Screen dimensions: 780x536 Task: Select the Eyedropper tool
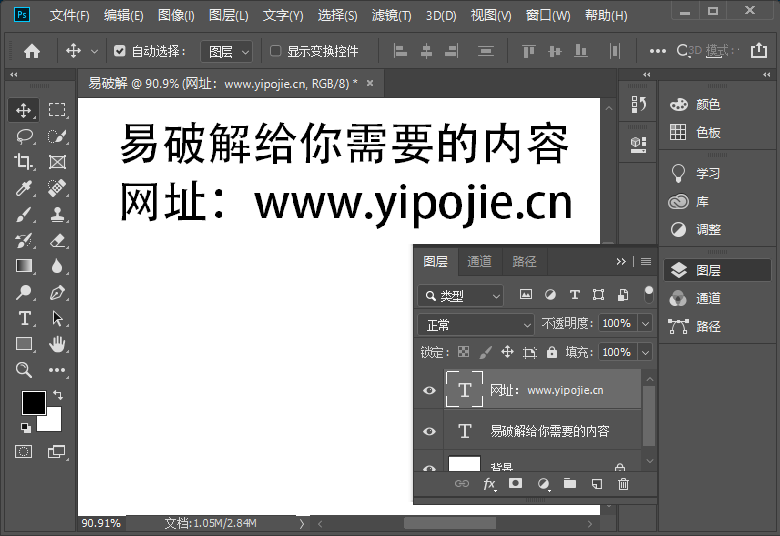[23, 188]
